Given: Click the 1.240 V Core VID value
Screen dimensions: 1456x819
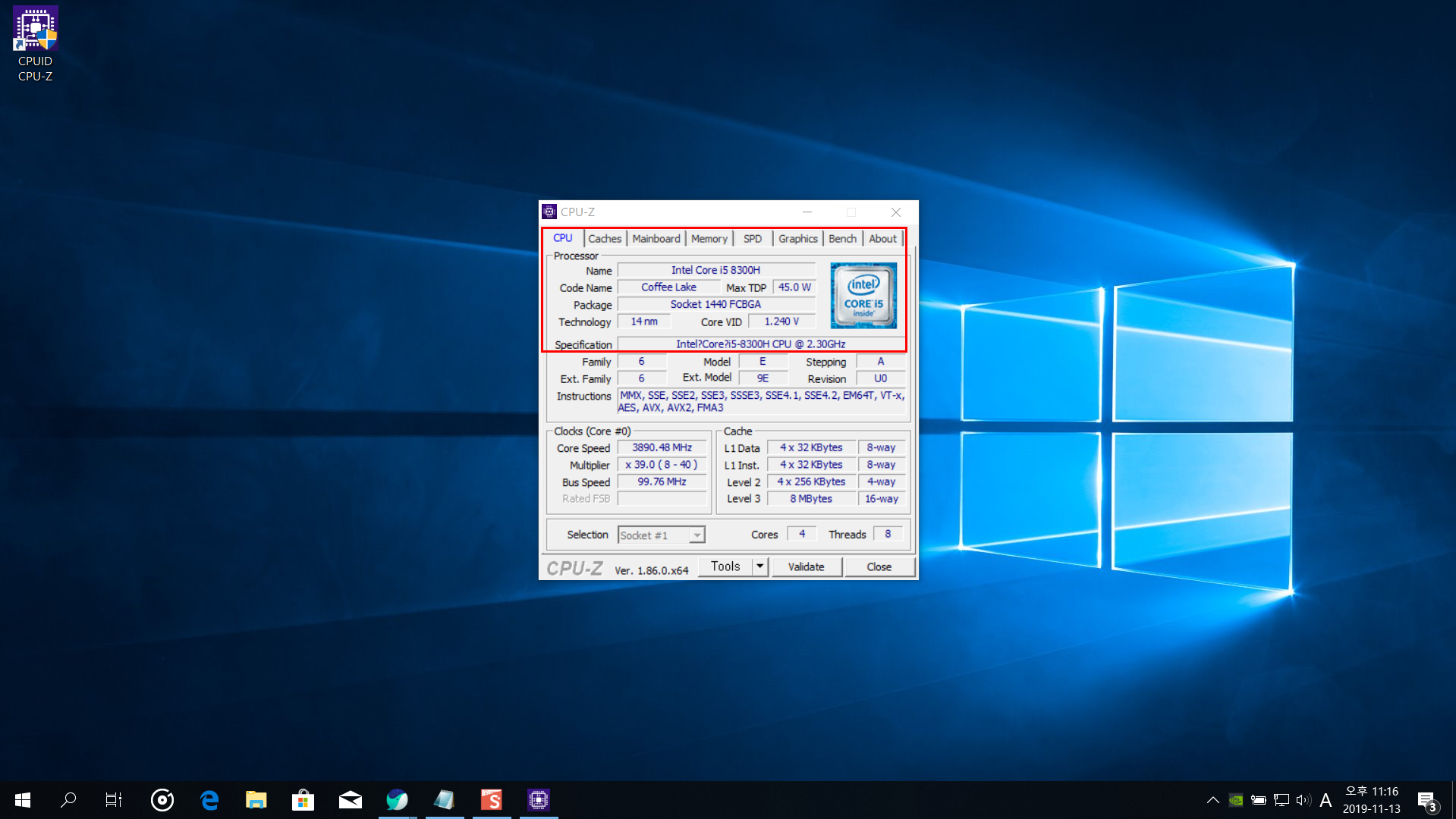Looking at the screenshot, I should point(781,322).
